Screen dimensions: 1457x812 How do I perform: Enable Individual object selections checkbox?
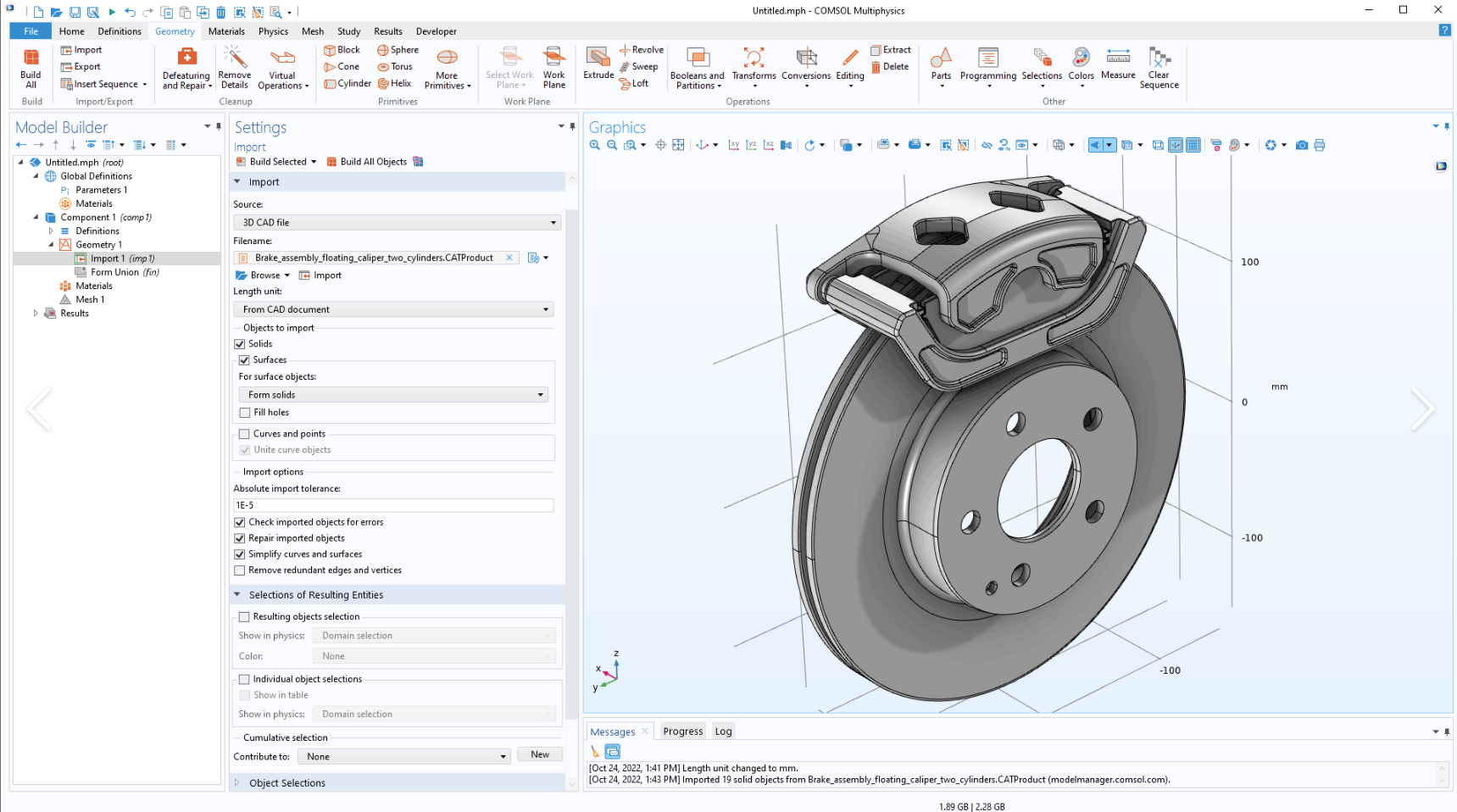[244, 679]
